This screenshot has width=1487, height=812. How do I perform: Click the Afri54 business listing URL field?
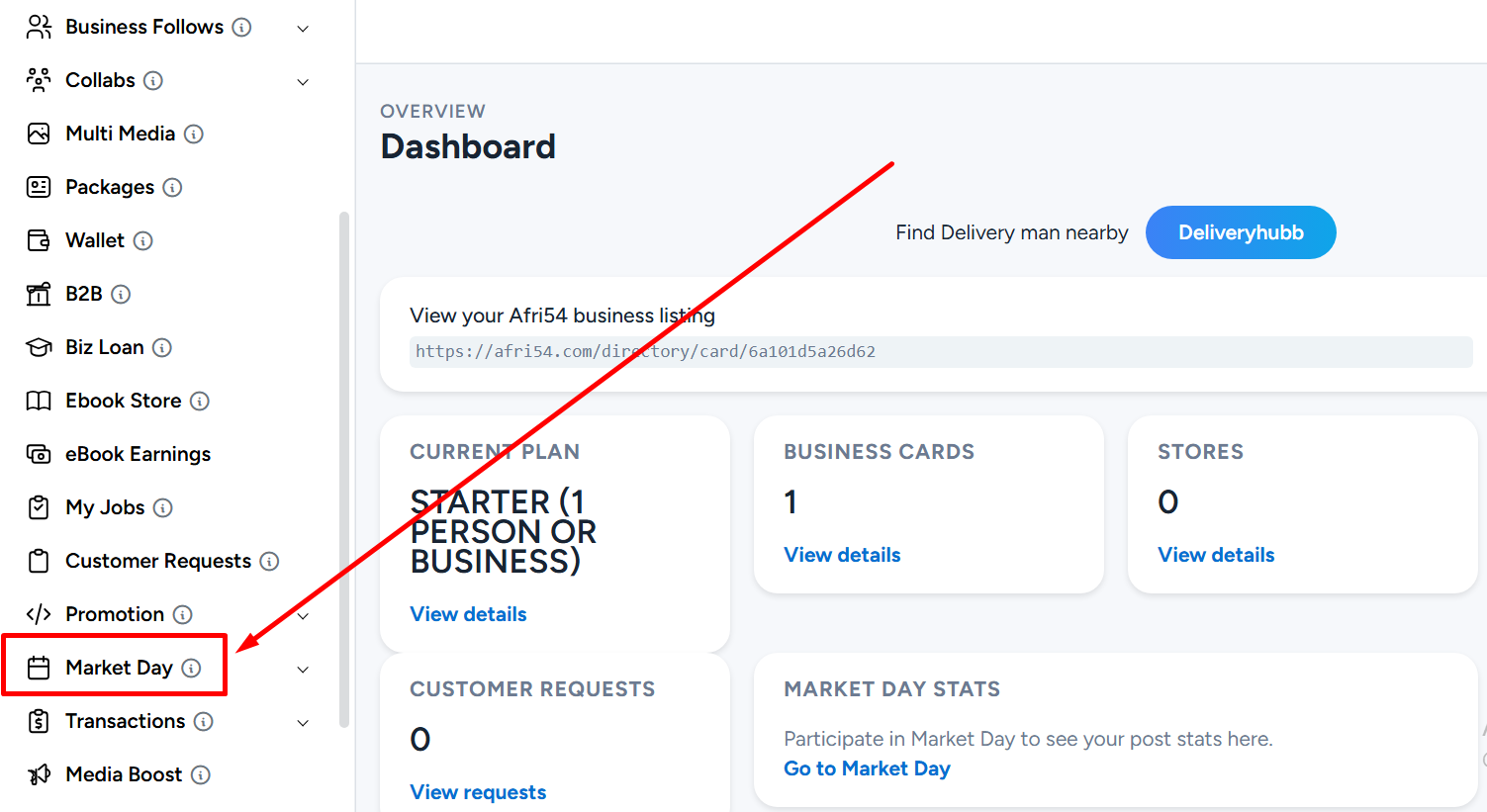point(941,351)
